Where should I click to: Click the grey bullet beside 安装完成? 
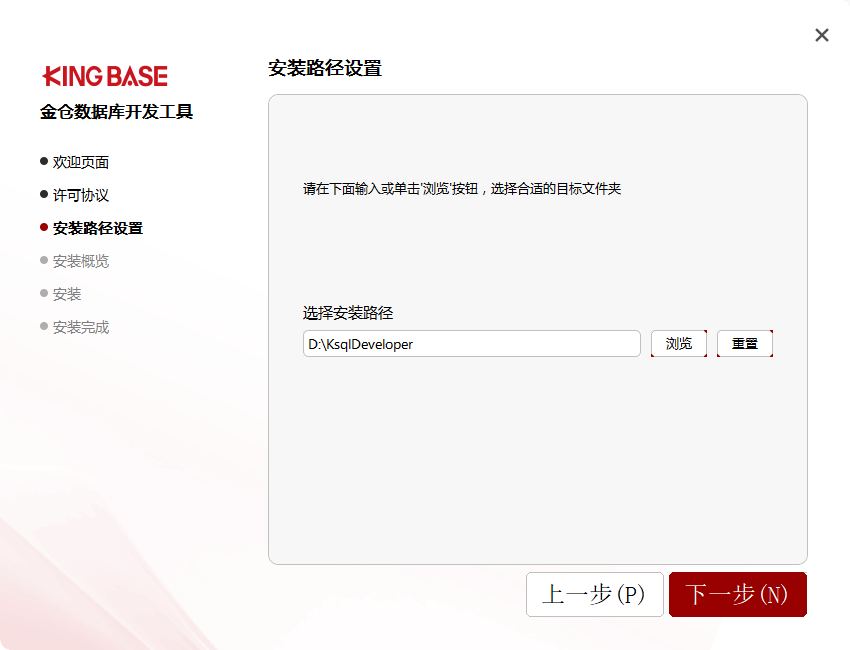tap(44, 326)
